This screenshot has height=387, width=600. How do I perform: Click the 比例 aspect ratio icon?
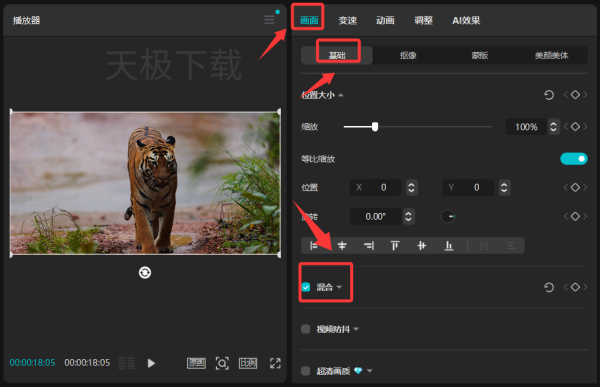pyautogui.click(x=248, y=363)
